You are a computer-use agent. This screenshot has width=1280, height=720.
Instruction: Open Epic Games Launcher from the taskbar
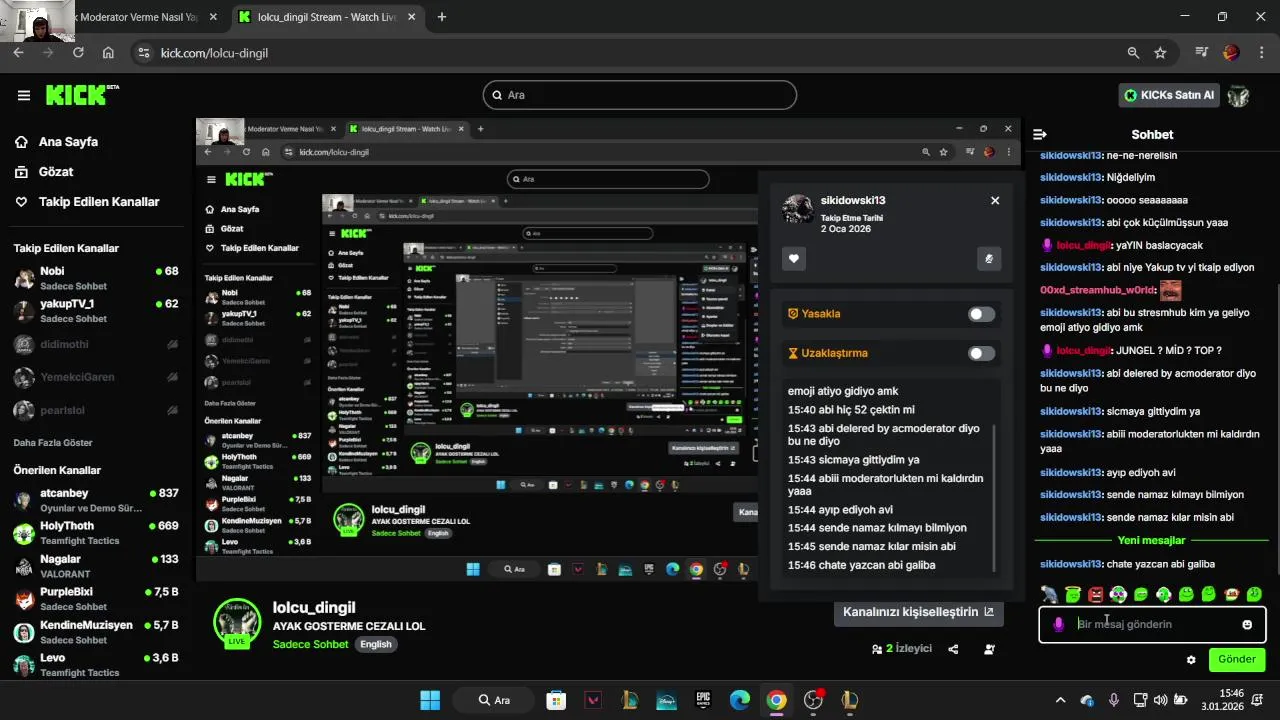pos(704,700)
